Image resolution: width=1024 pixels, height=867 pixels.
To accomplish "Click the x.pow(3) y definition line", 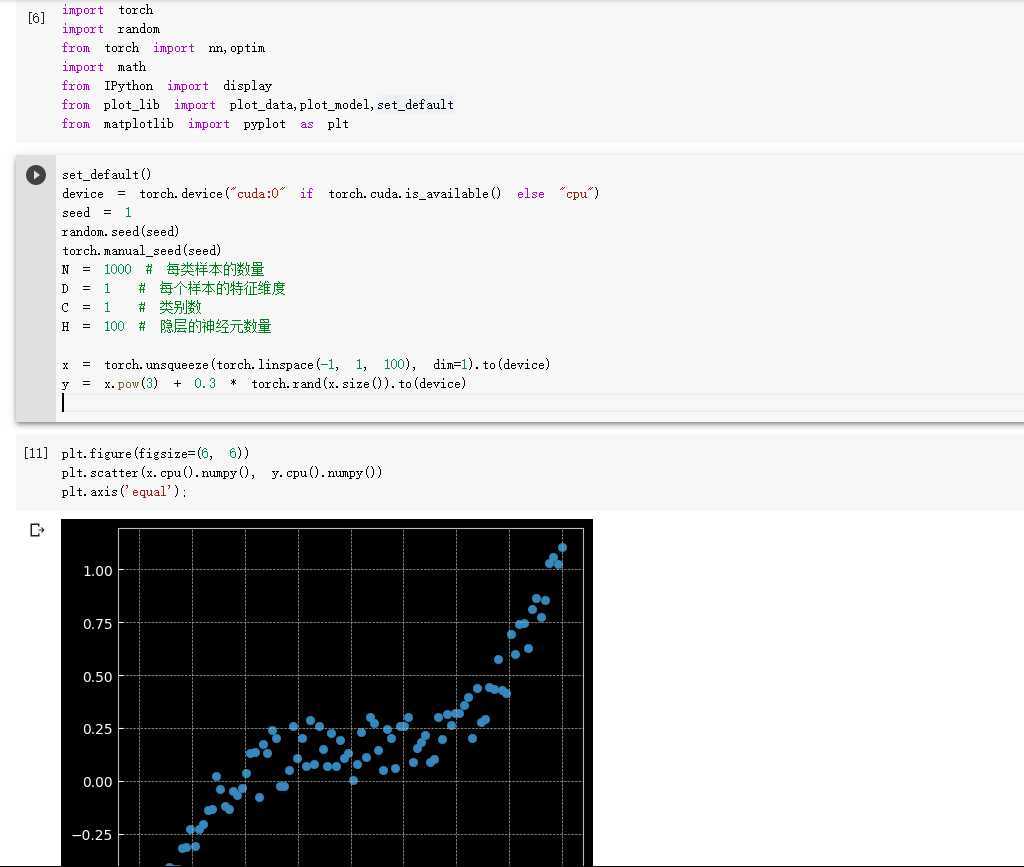I will [x=264, y=383].
